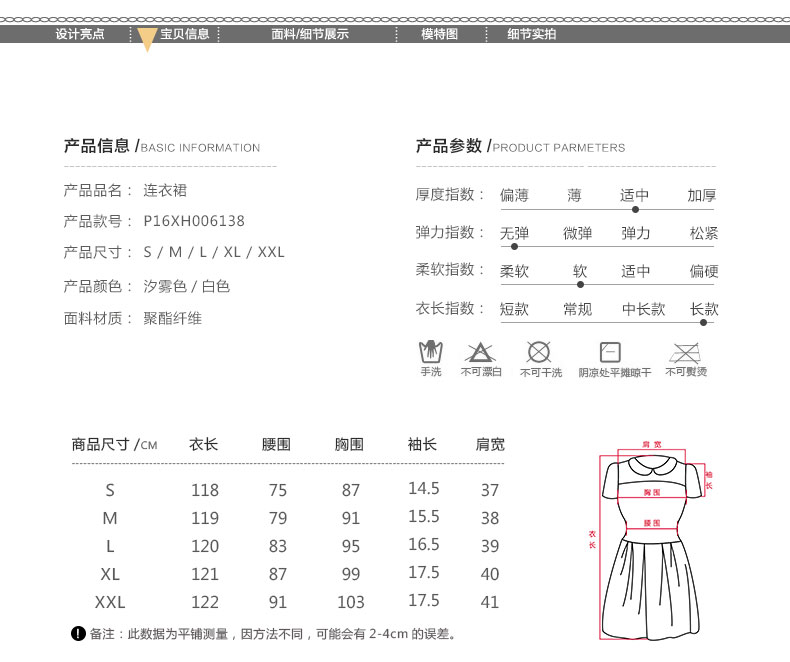
Task: Click the 柔软指数 label
Action: click(449, 270)
